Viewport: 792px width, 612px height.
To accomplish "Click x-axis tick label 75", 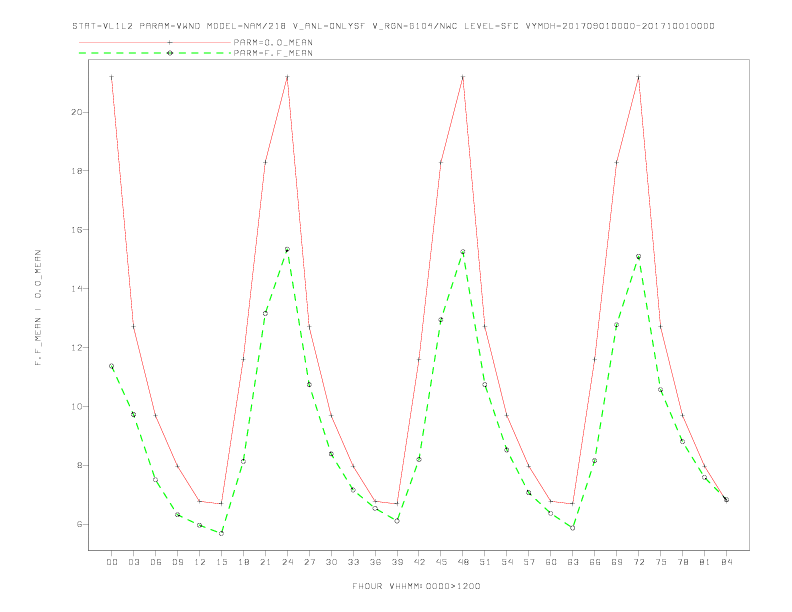I will [x=661, y=562].
